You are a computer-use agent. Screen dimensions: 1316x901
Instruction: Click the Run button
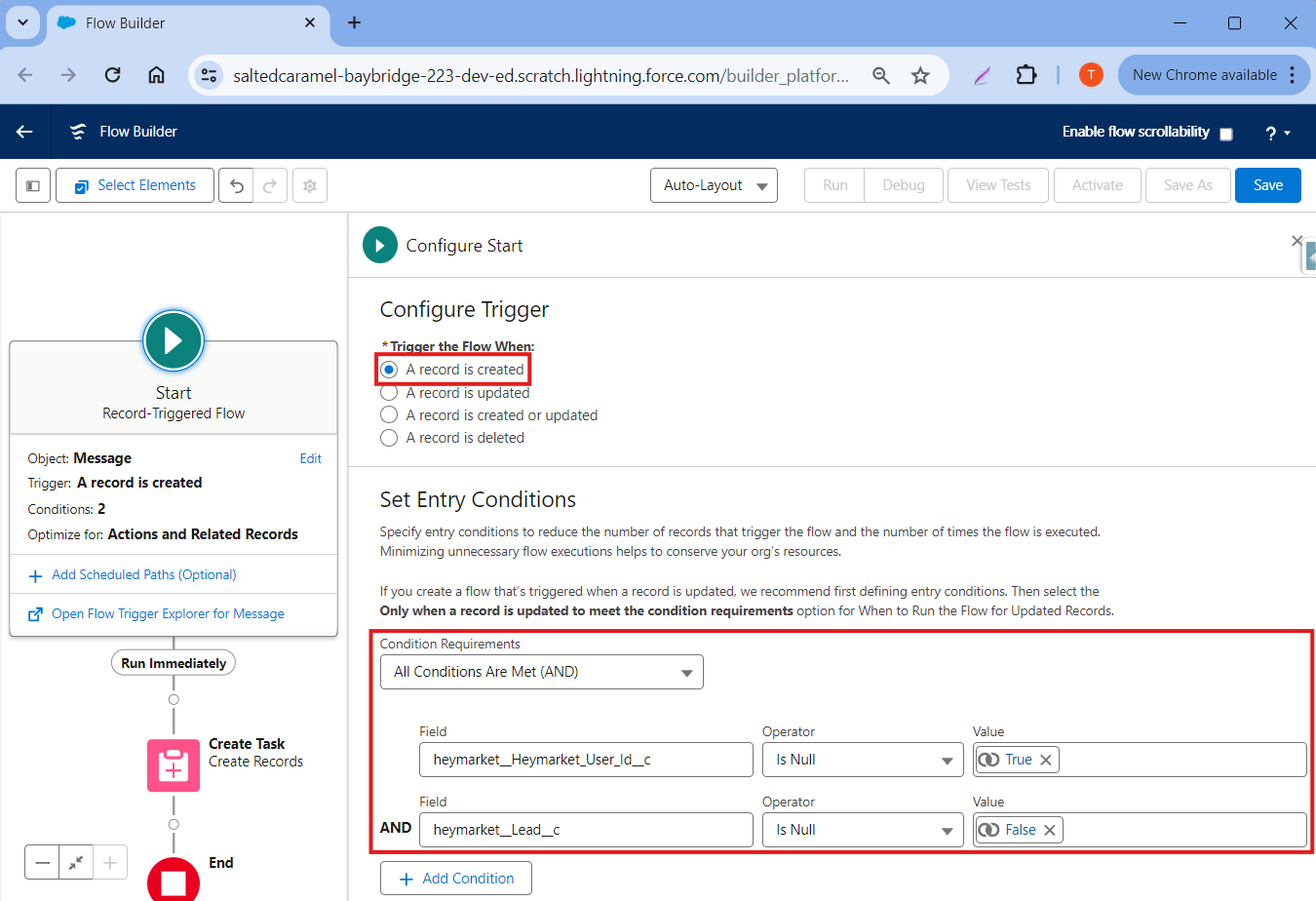[x=834, y=185]
